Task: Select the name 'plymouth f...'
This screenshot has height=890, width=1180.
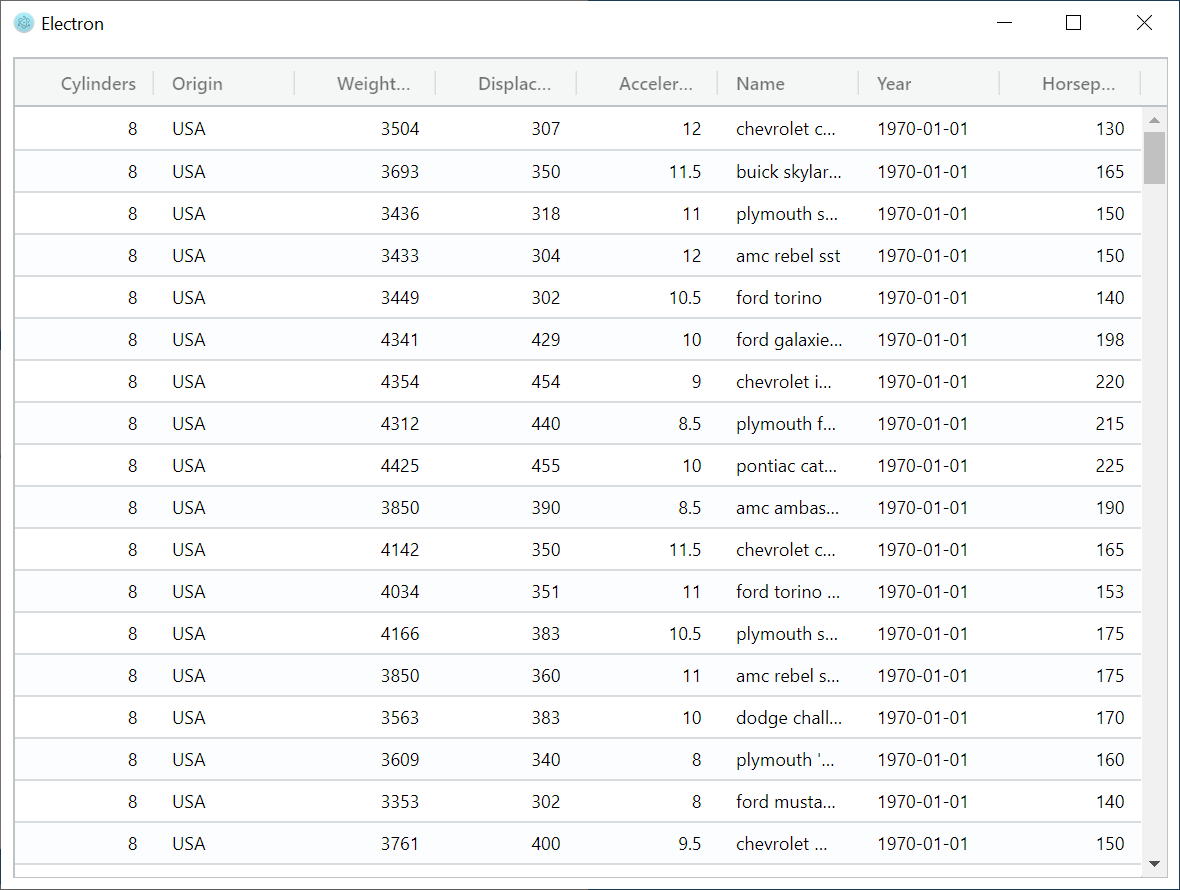Action: [x=786, y=424]
